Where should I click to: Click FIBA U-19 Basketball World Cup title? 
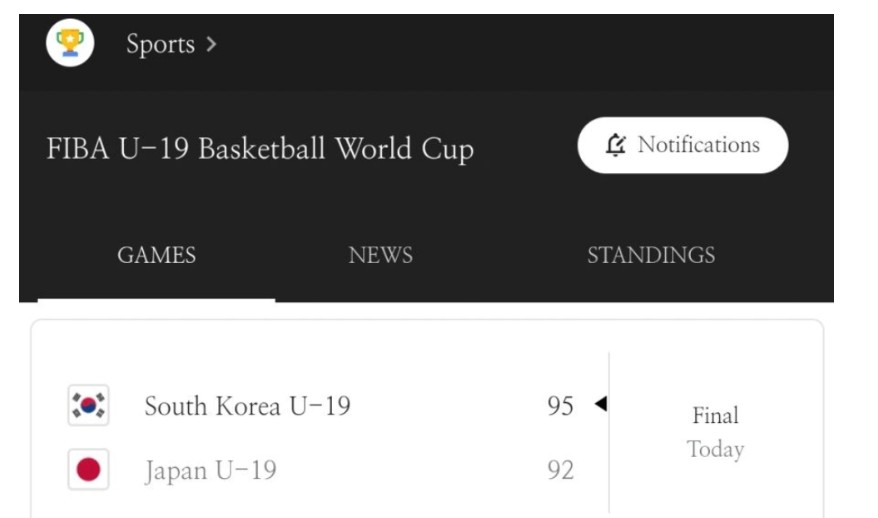pyautogui.click(x=260, y=149)
